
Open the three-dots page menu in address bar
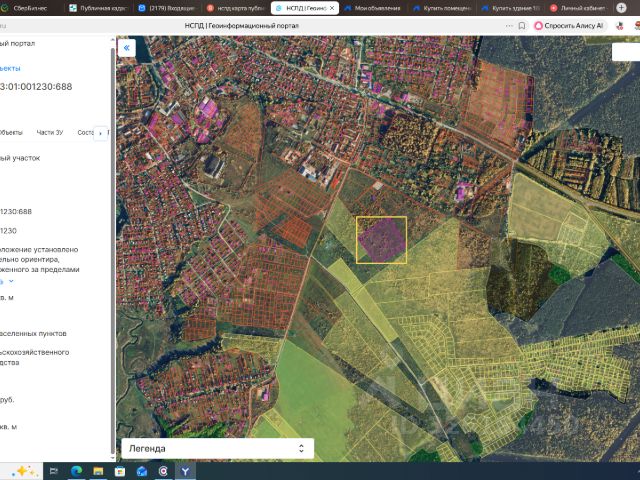click(509, 26)
